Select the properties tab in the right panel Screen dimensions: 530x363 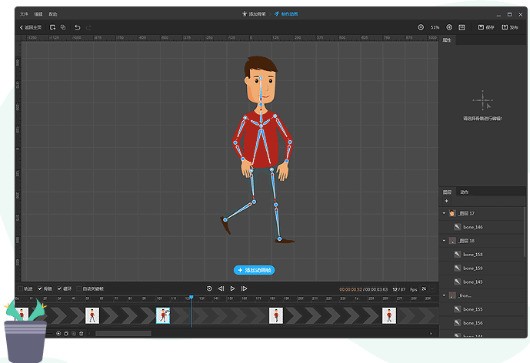tap(447, 40)
